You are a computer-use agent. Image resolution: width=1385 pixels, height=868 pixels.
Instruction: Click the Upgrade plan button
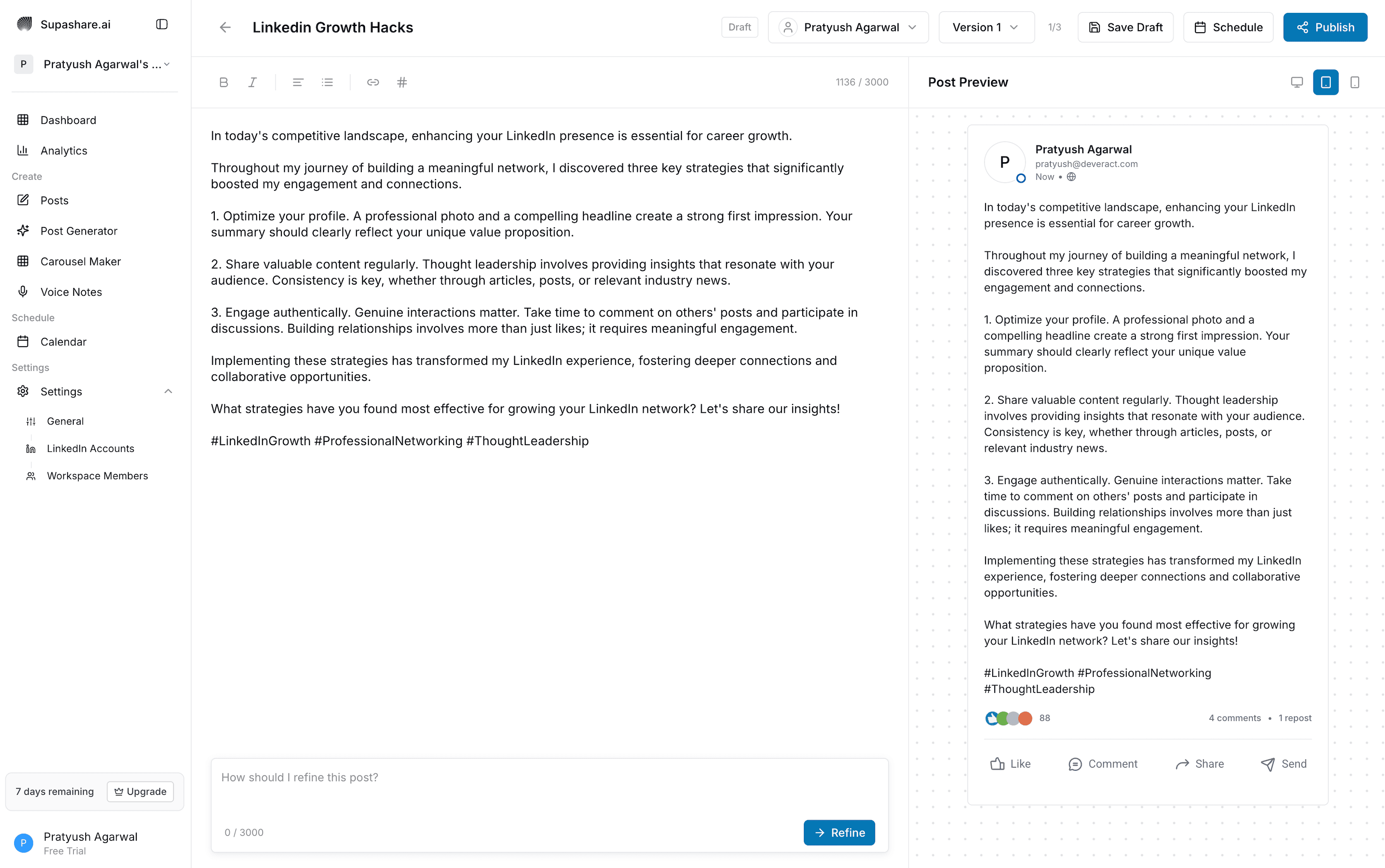coord(140,791)
